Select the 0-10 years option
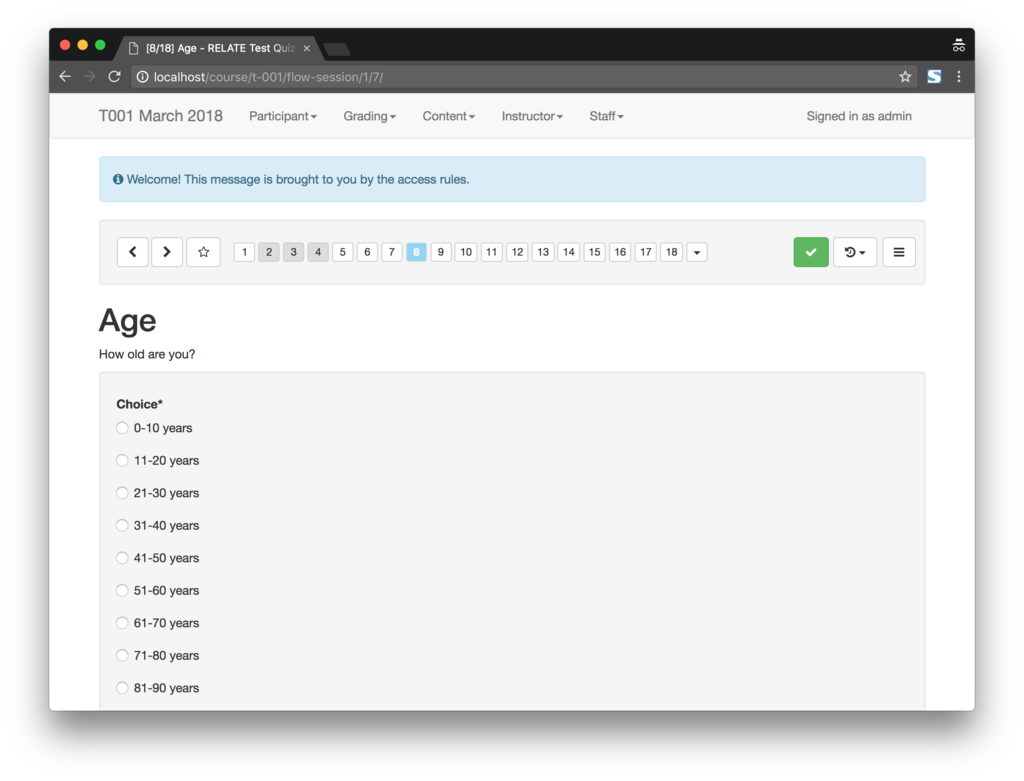Viewport: 1024px width, 781px height. click(122, 428)
